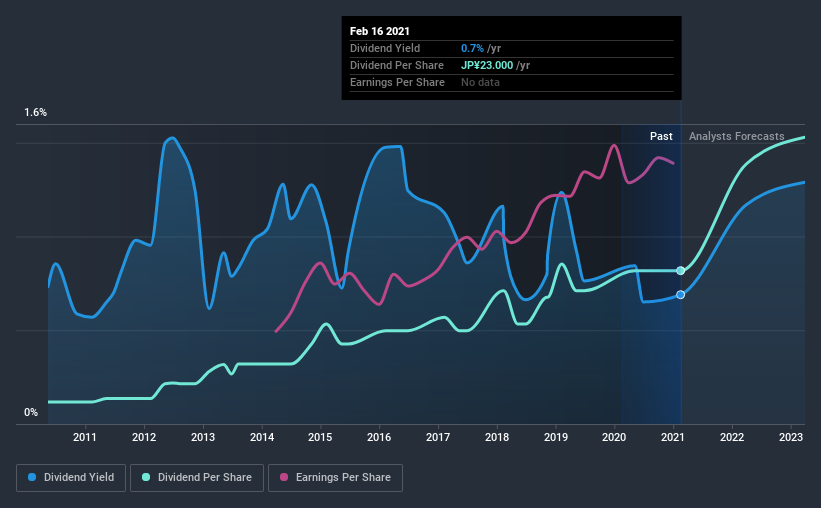Click the JP¥23.000 tooltip value
This screenshot has height=508, width=821.
point(487,65)
